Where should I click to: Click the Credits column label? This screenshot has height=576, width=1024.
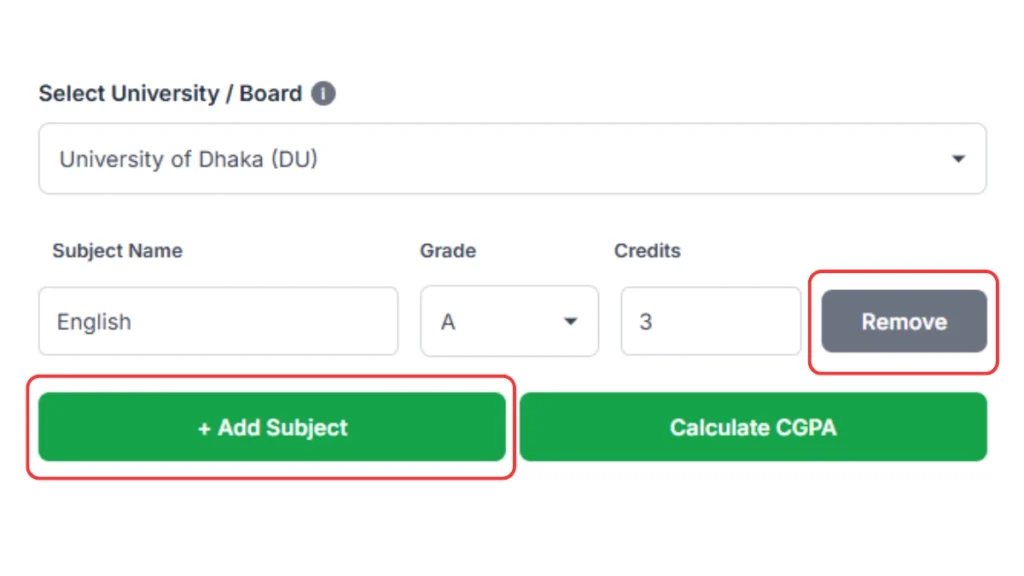coord(647,251)
